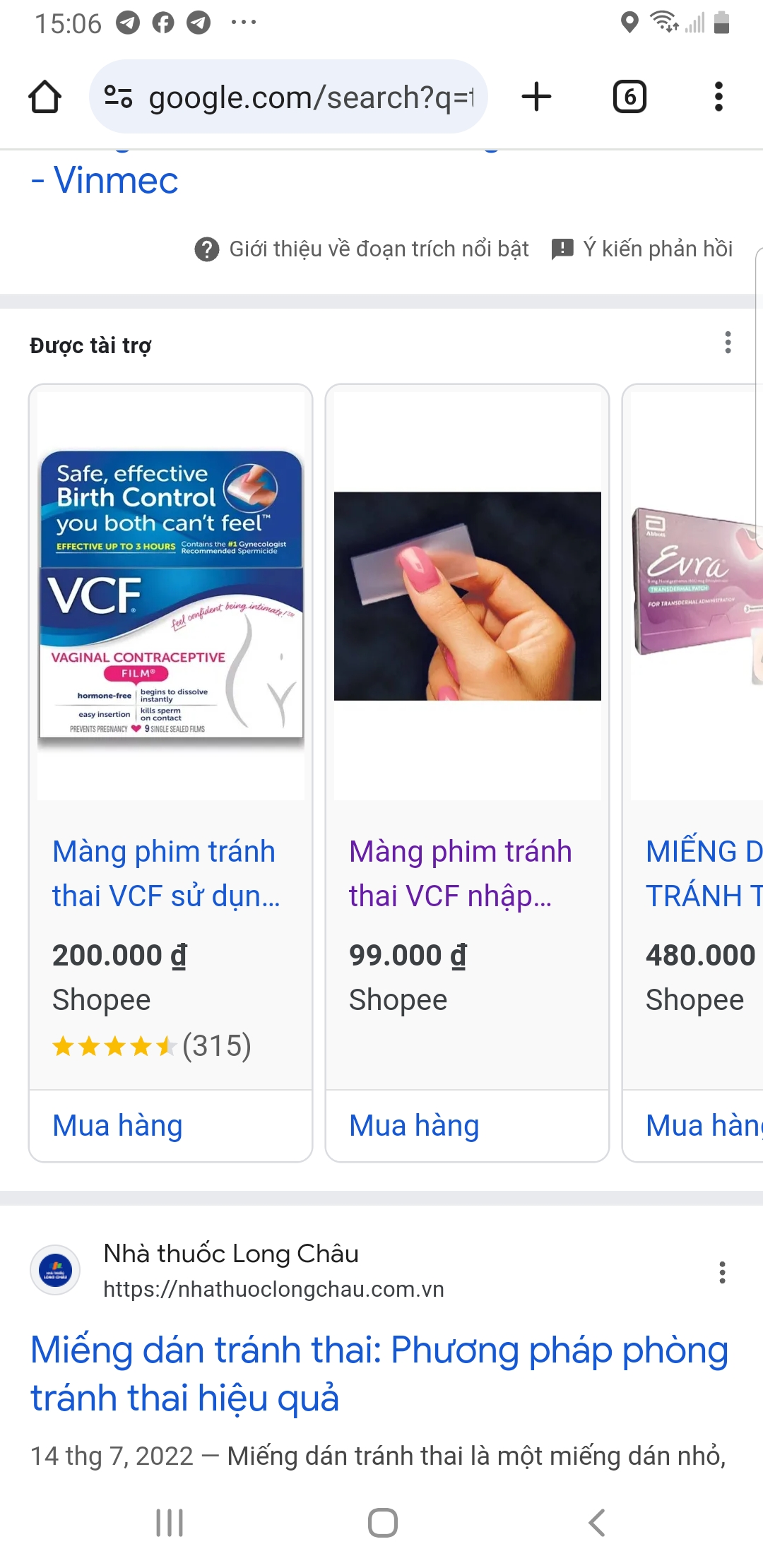Tap Android recent apps navigation button
Image resolution: width=763 pixels, height=1568 pixels.
tap(170, 1522)
